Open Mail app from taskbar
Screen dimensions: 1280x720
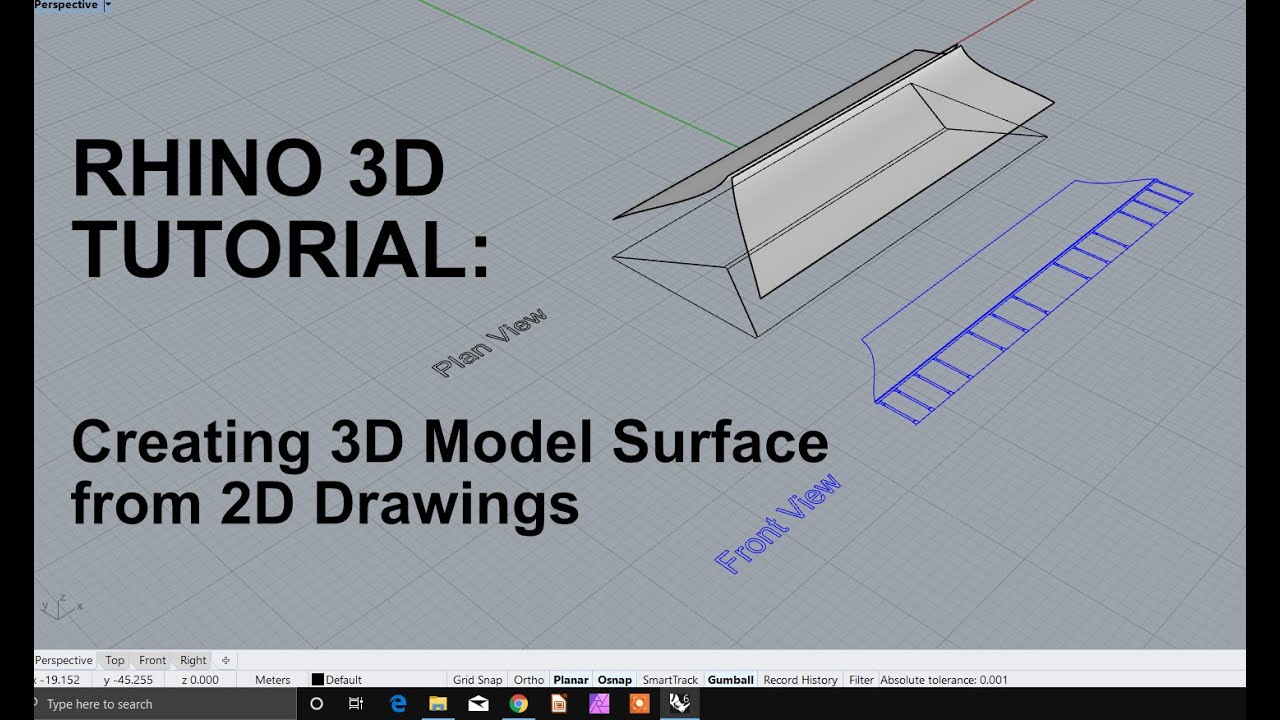pos(478,704)
